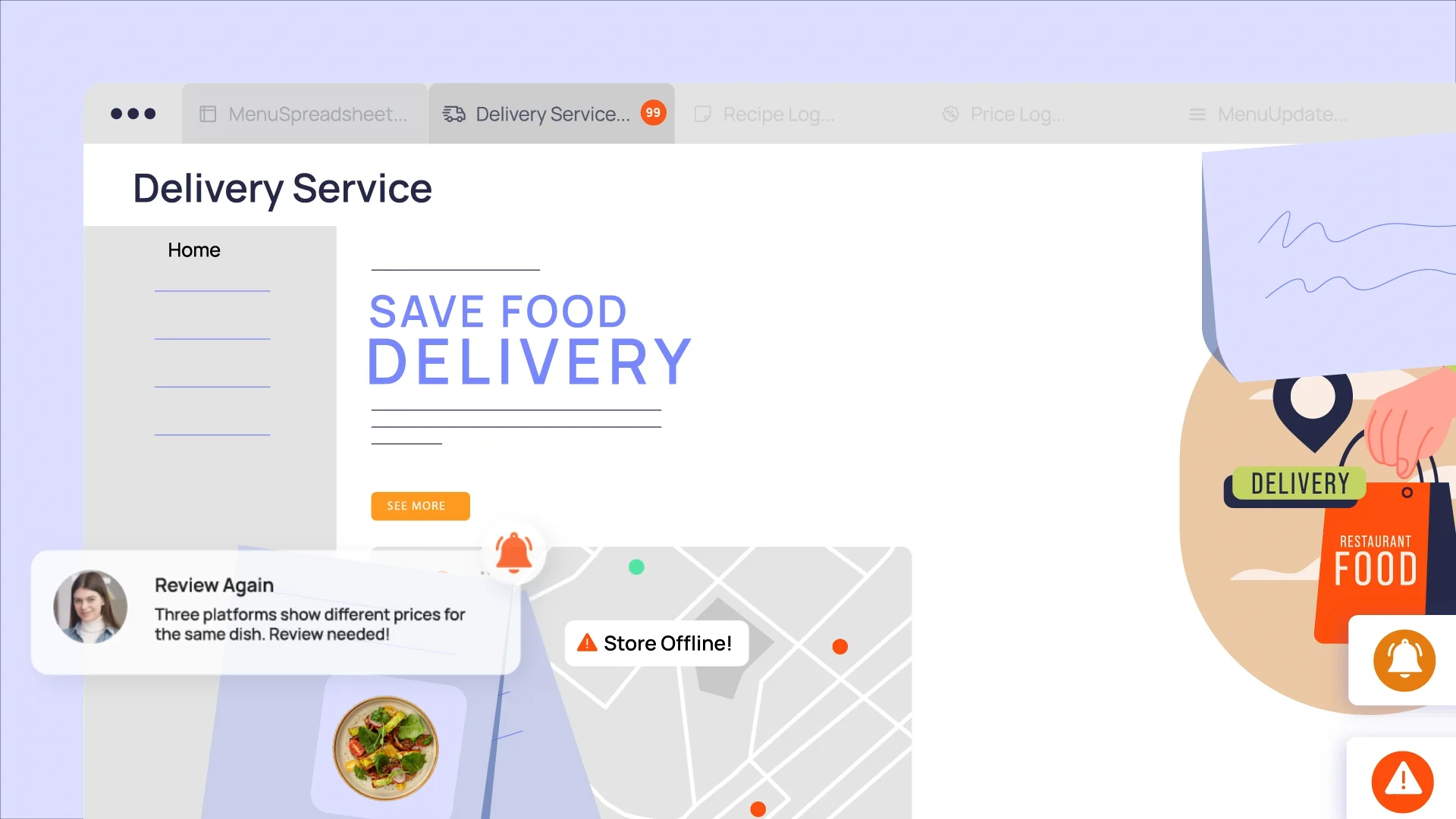Open the Home sidebar link
The width and height of the screenshot is (1456, 819).
194,250
